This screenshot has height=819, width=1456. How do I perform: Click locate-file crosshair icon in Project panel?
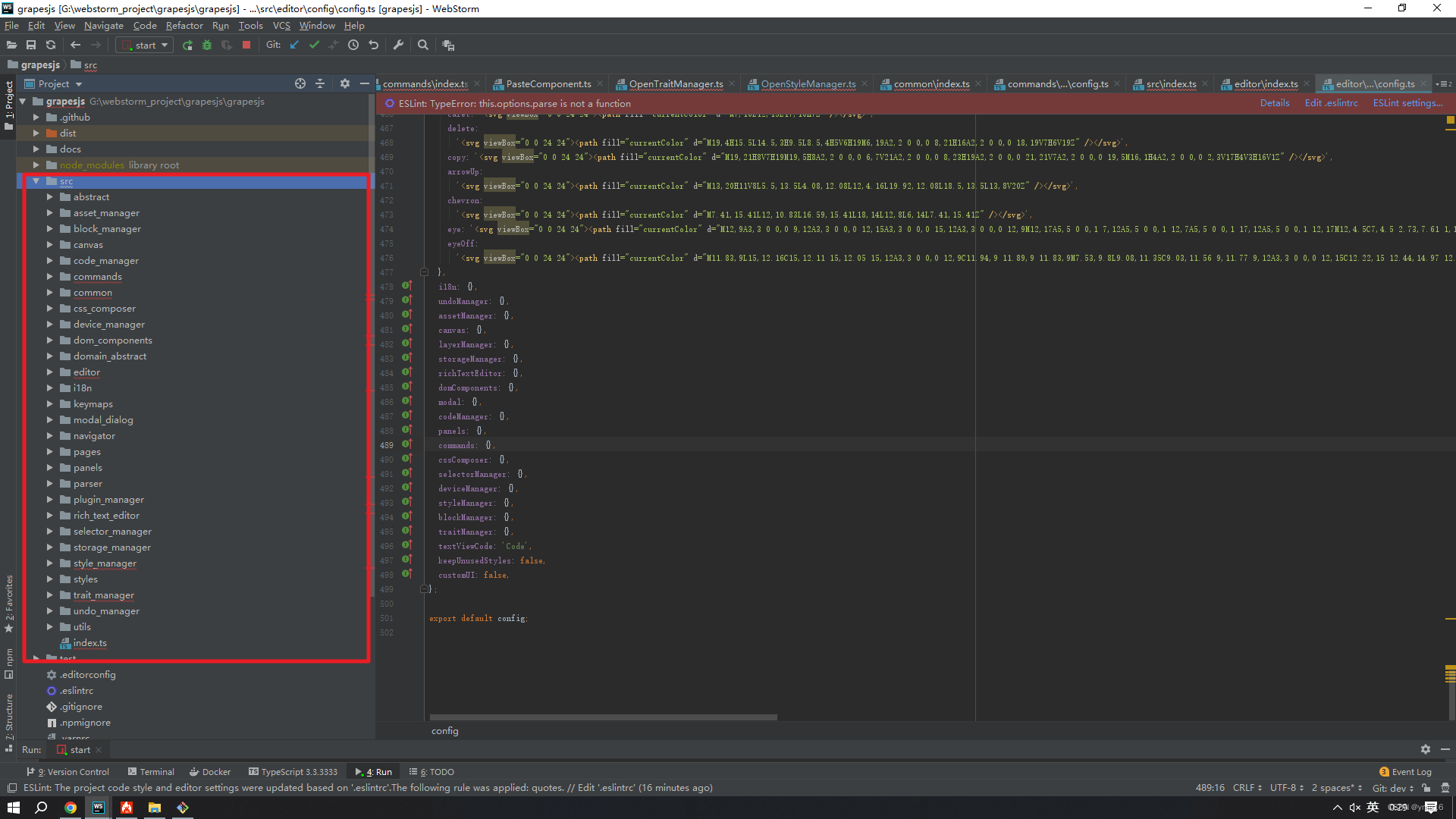(300, 84)
